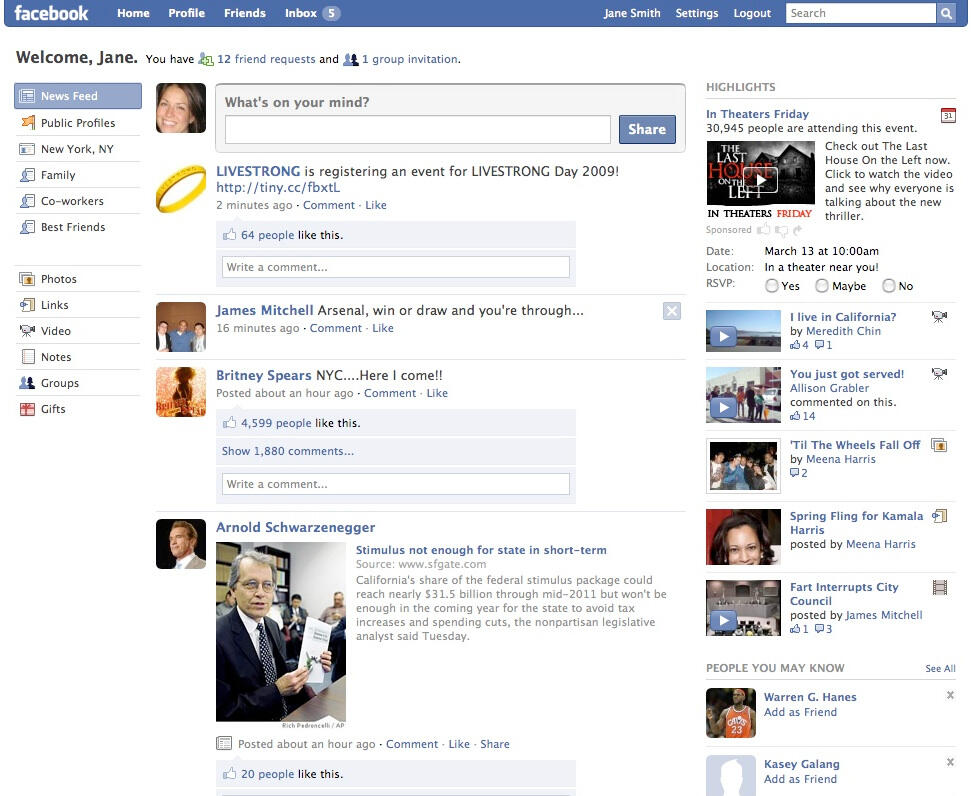Click the New York, NY network icon
The image size is (971, 796).
click(x=27, y=149)
